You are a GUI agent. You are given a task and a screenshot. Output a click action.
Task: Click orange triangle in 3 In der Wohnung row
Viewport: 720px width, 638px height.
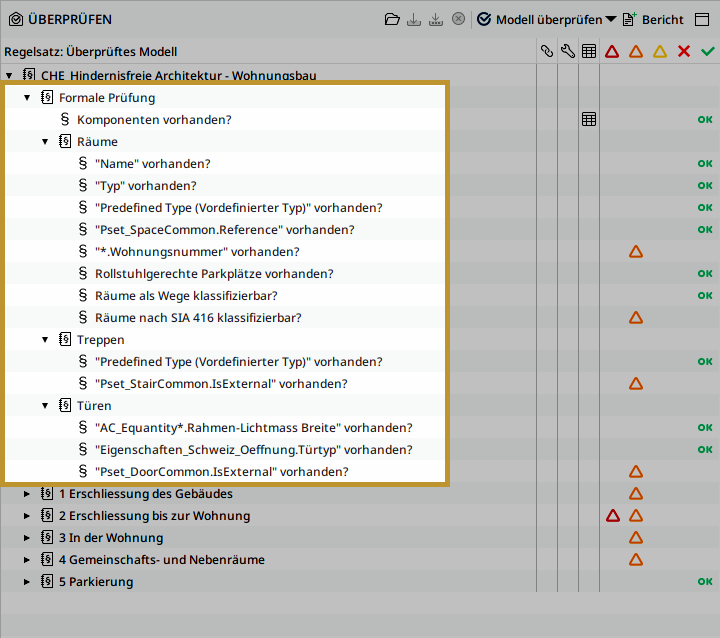[x=636, y=538]
